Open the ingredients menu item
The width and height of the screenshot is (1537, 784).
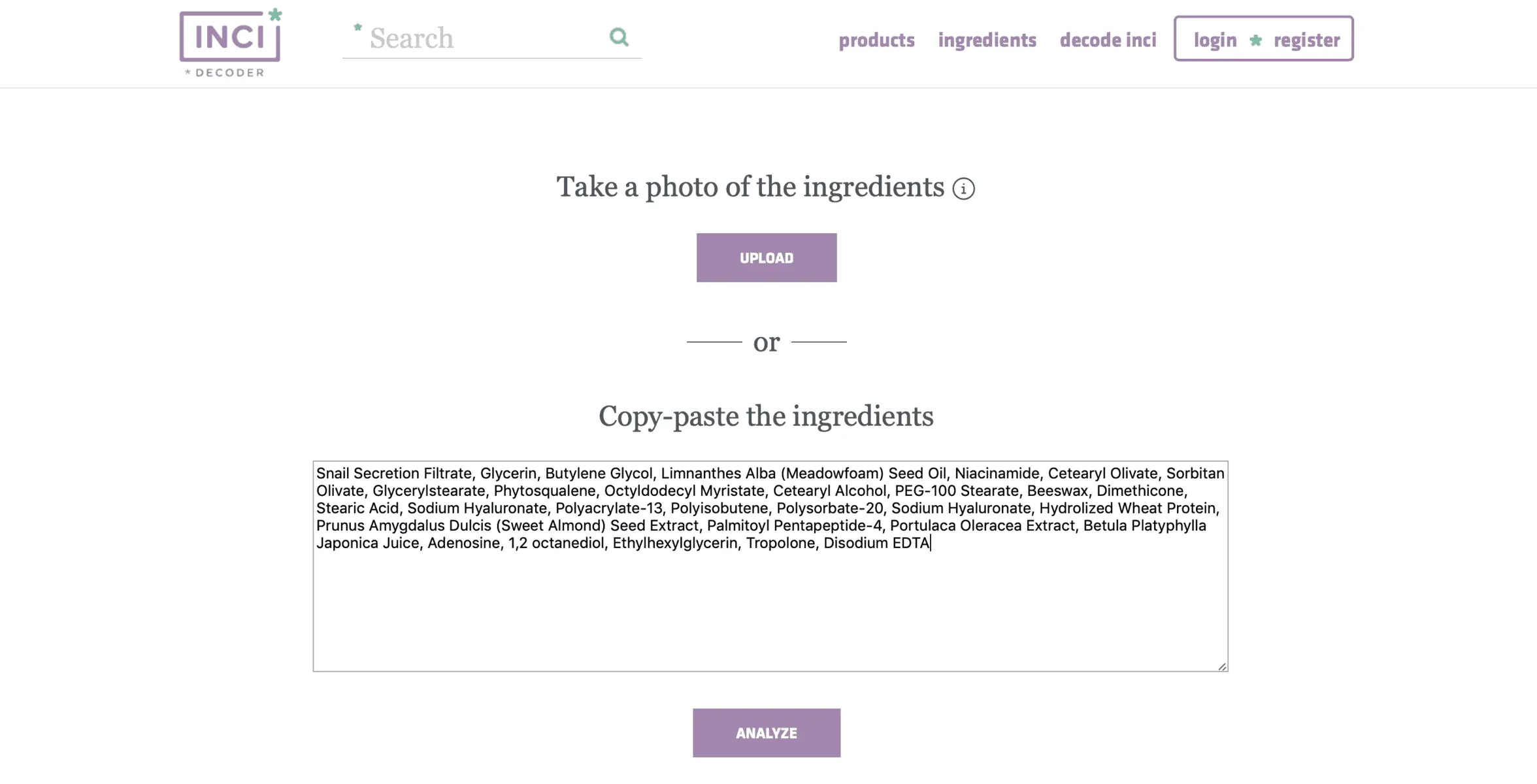tap(987, 41)
